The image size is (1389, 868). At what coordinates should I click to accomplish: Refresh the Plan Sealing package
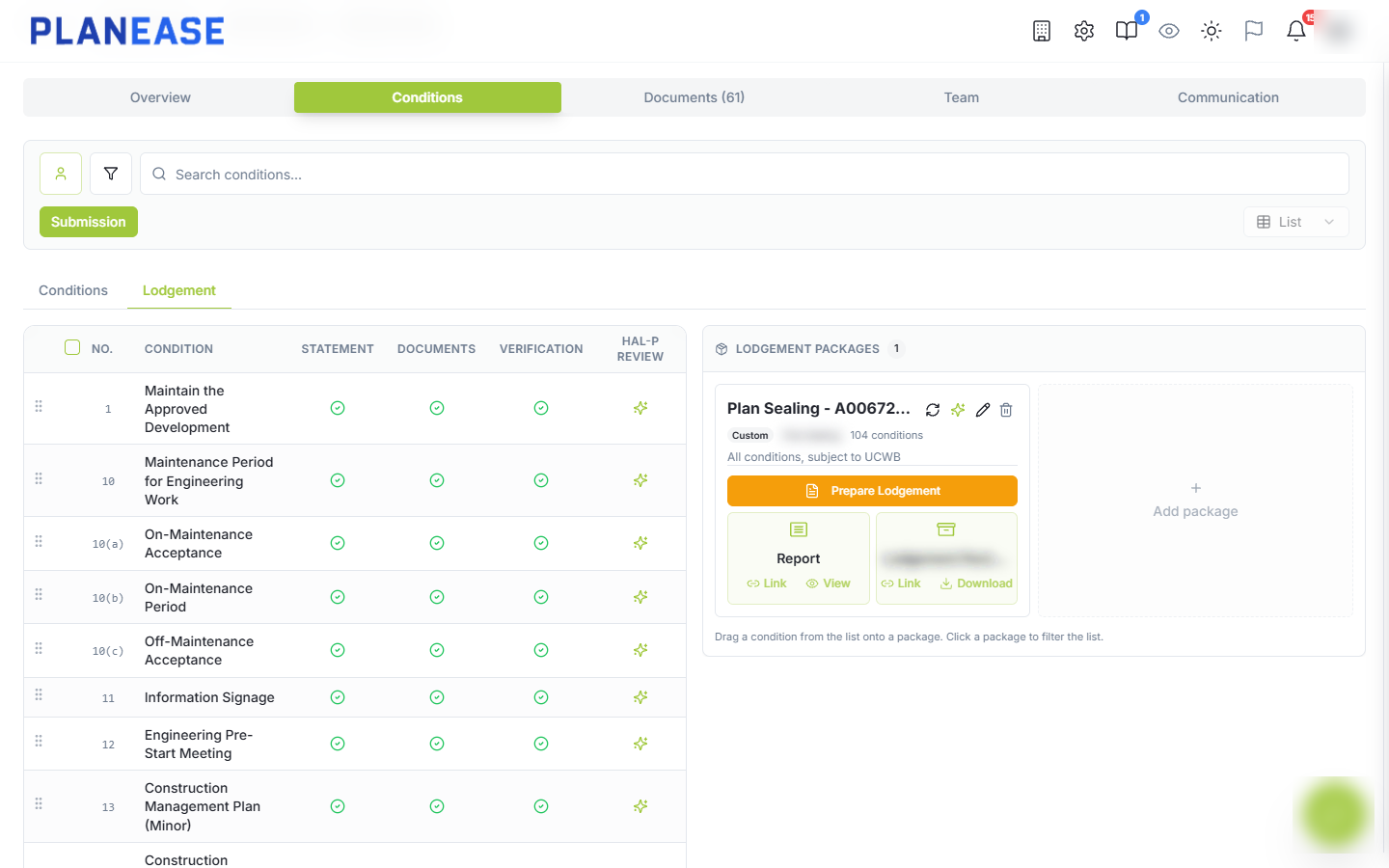tap(933, 410)
